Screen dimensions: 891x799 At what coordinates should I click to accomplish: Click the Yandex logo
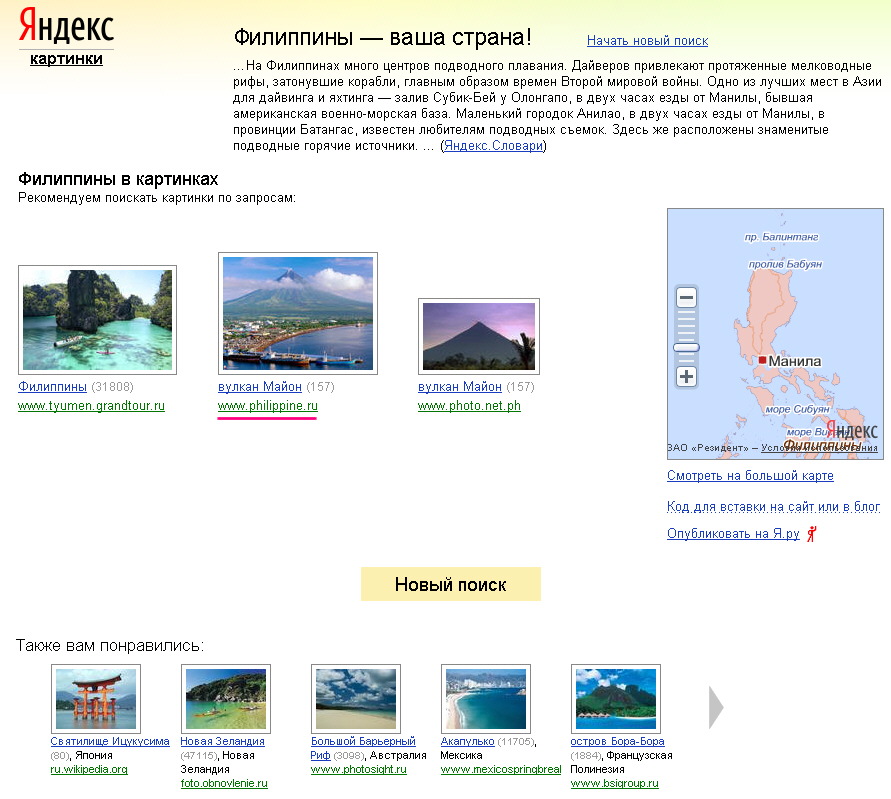(x=65, y=28)
